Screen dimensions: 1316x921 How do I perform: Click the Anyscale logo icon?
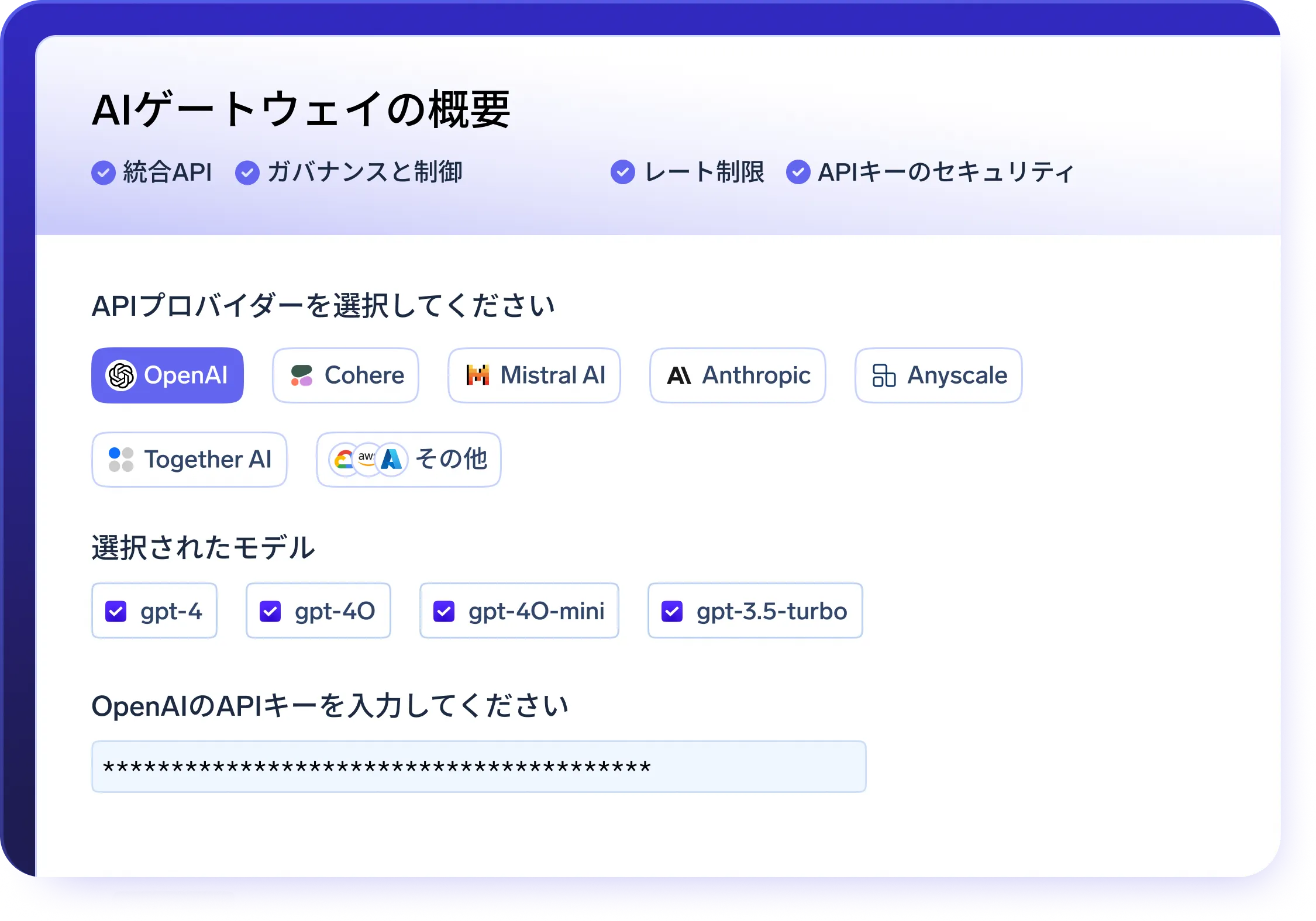pyautogui.click(x=884, y=375)
